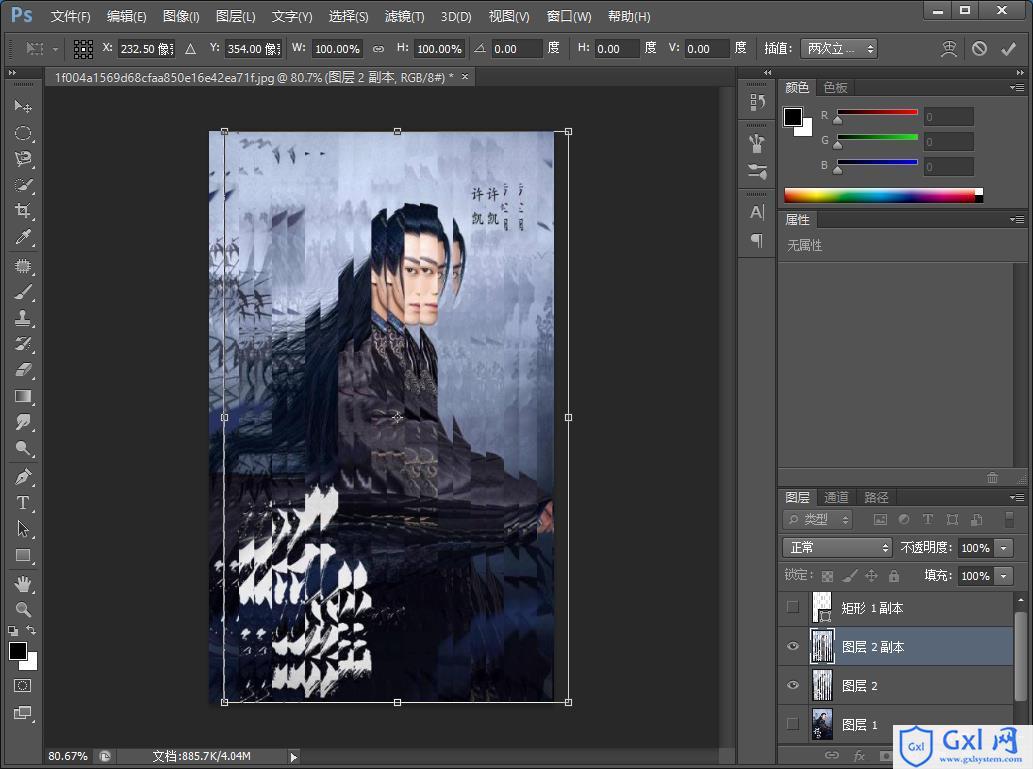Commit the transform with checkmark
Image resolution: width=1033 pixels, height=769 pixels.
[x=1008, y=49]
